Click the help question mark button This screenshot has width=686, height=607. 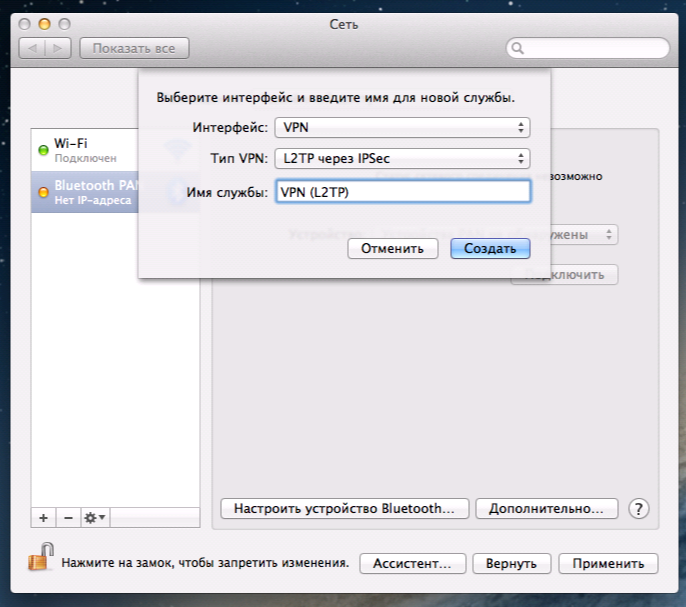click(x=640, y=508)
